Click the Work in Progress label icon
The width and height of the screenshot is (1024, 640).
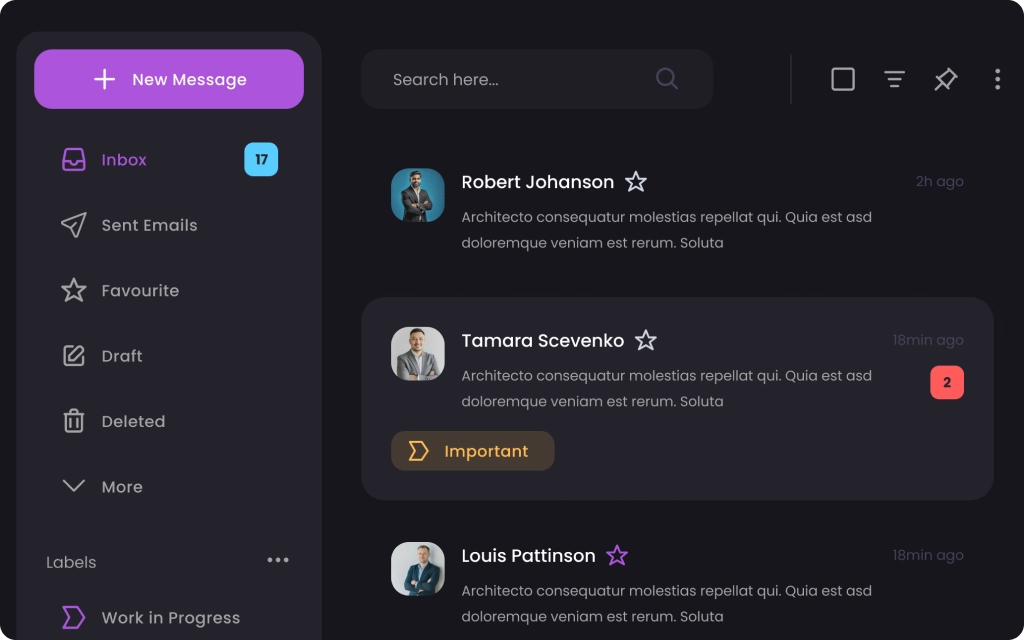[x=73, y=618]
